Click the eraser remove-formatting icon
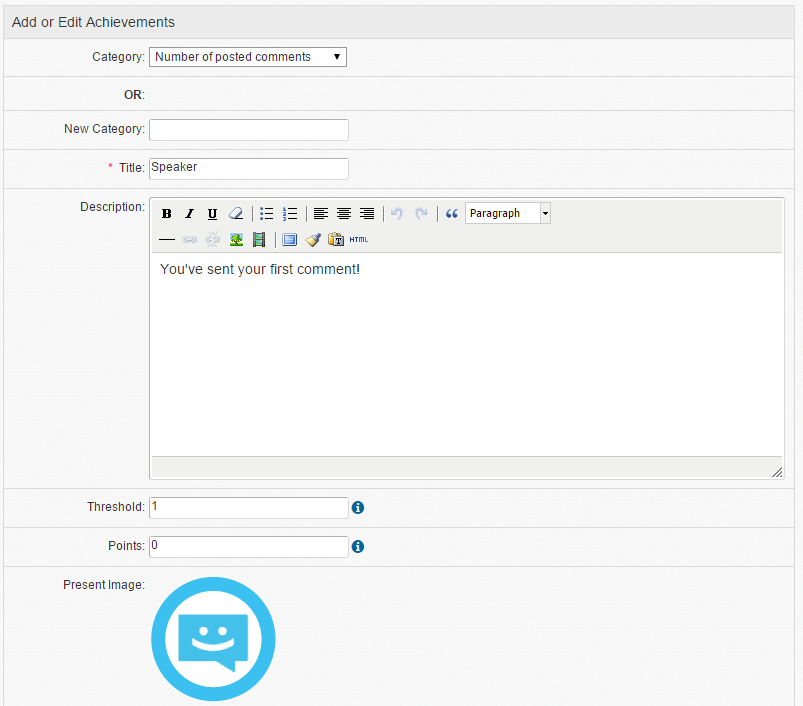 tap(236, 214)
